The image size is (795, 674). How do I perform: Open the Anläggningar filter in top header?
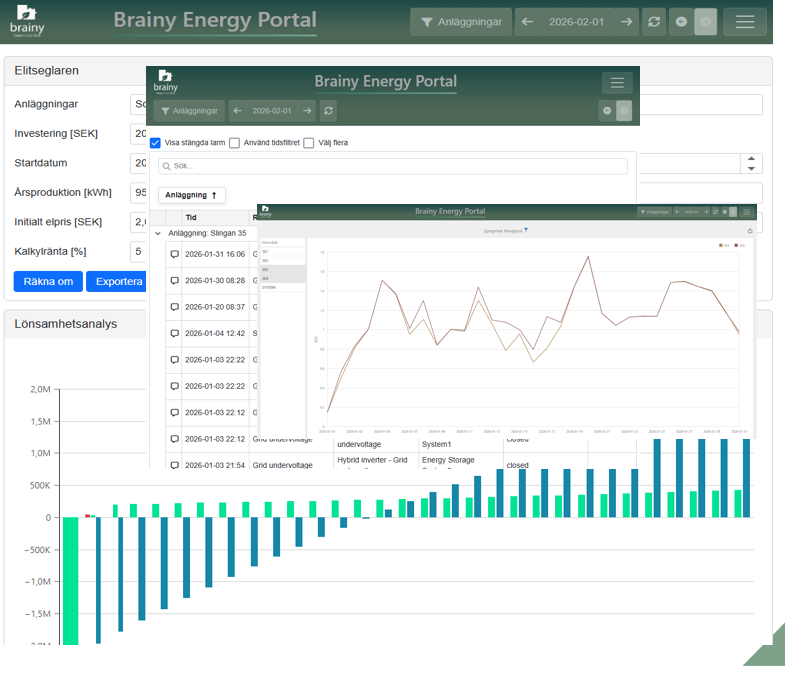pos(461,22)
